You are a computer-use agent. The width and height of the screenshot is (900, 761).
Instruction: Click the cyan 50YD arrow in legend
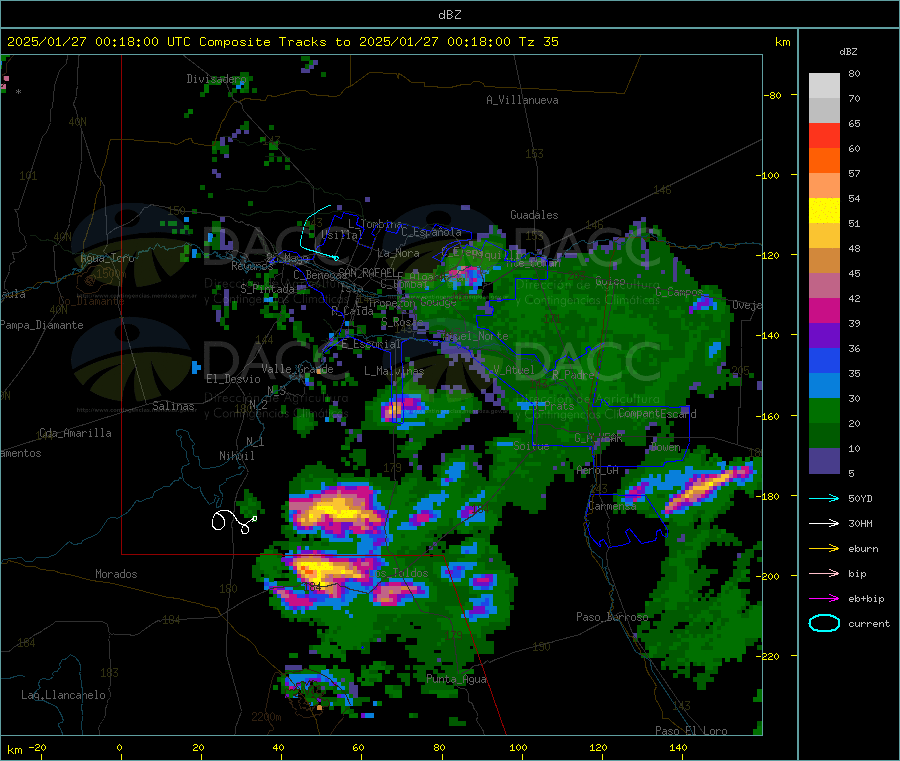[x=824, y=498]
